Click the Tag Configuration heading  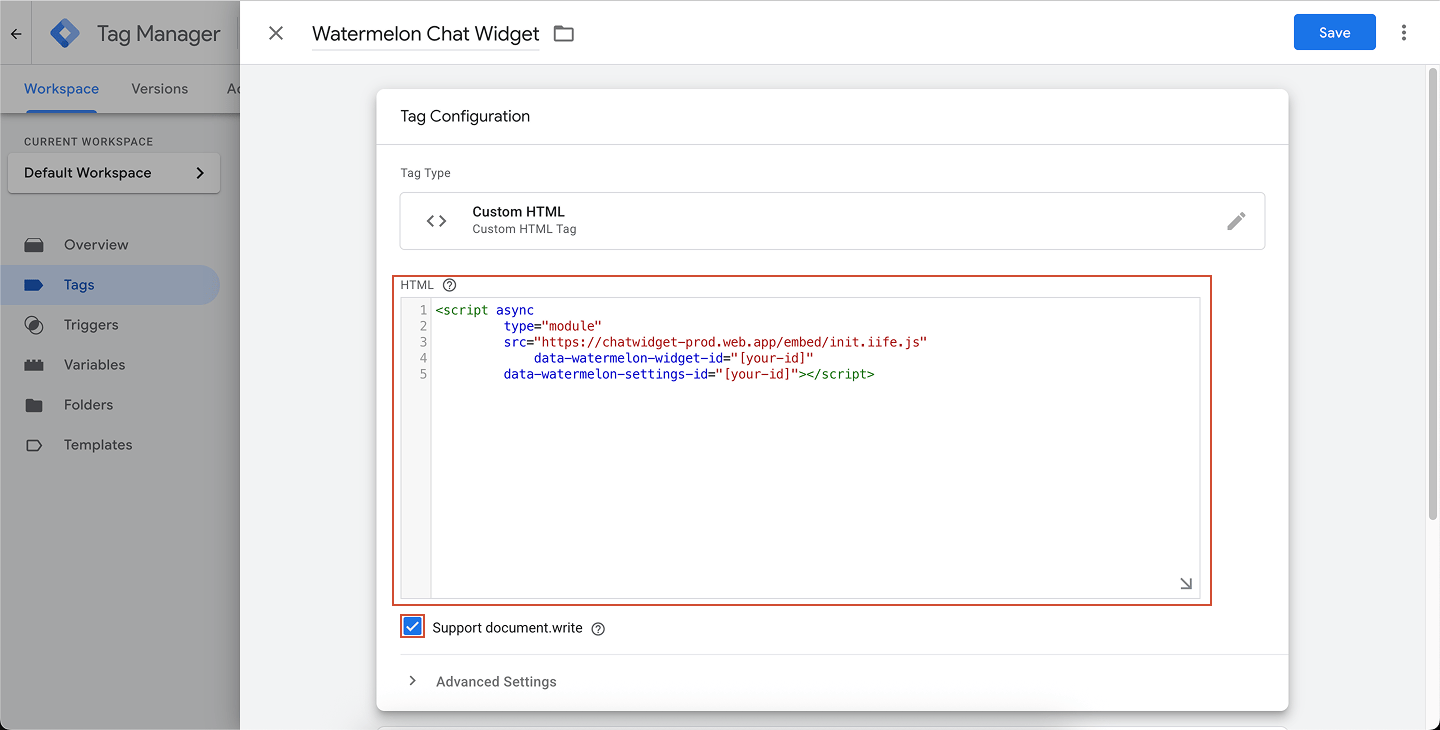[465, 116]
